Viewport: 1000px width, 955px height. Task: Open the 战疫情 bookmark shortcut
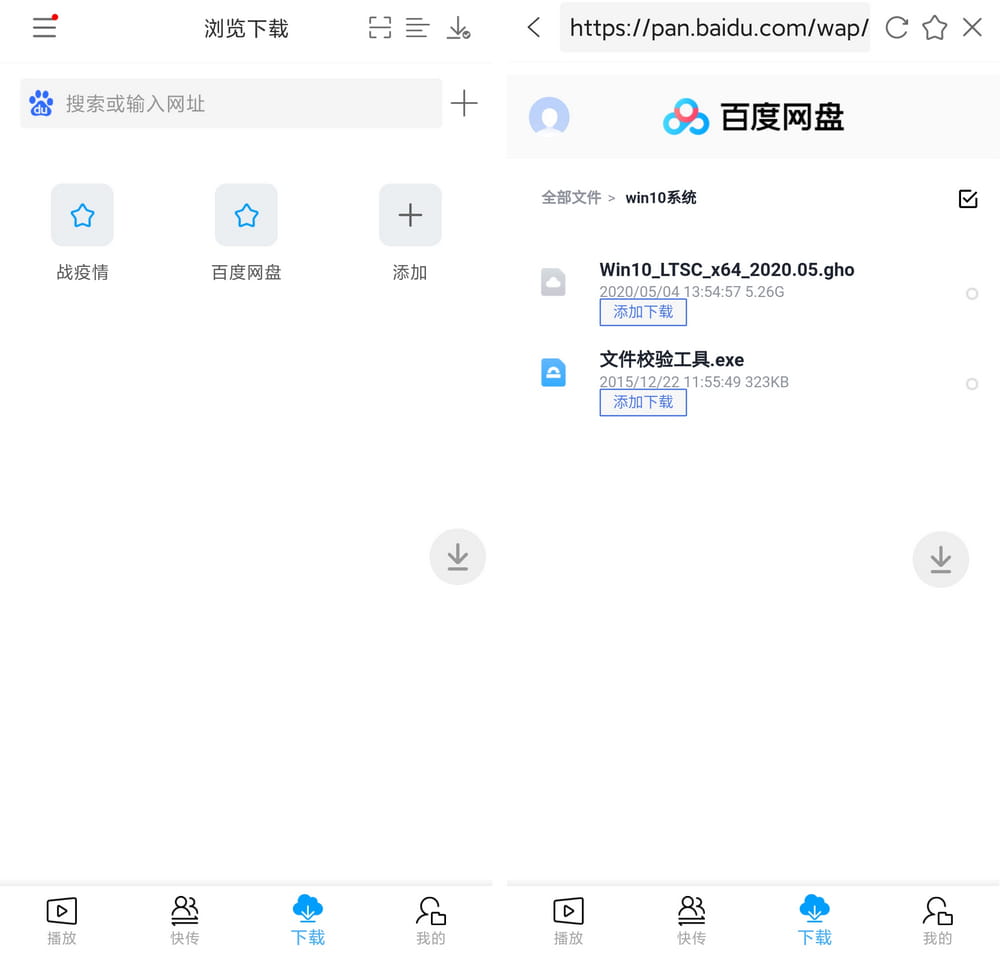point(82,230)
